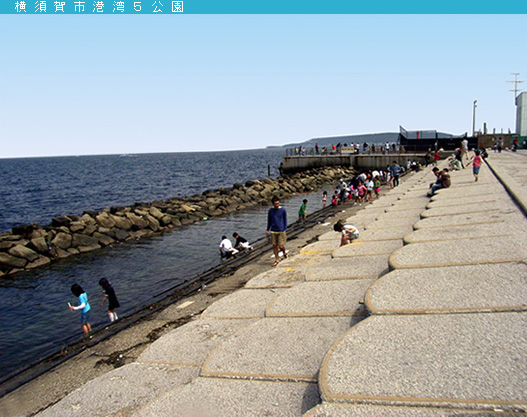The width and height of the screenshot is (527, 417).
Task: Click the girl in the dark dress wading
Action: [x=110, y=299]
